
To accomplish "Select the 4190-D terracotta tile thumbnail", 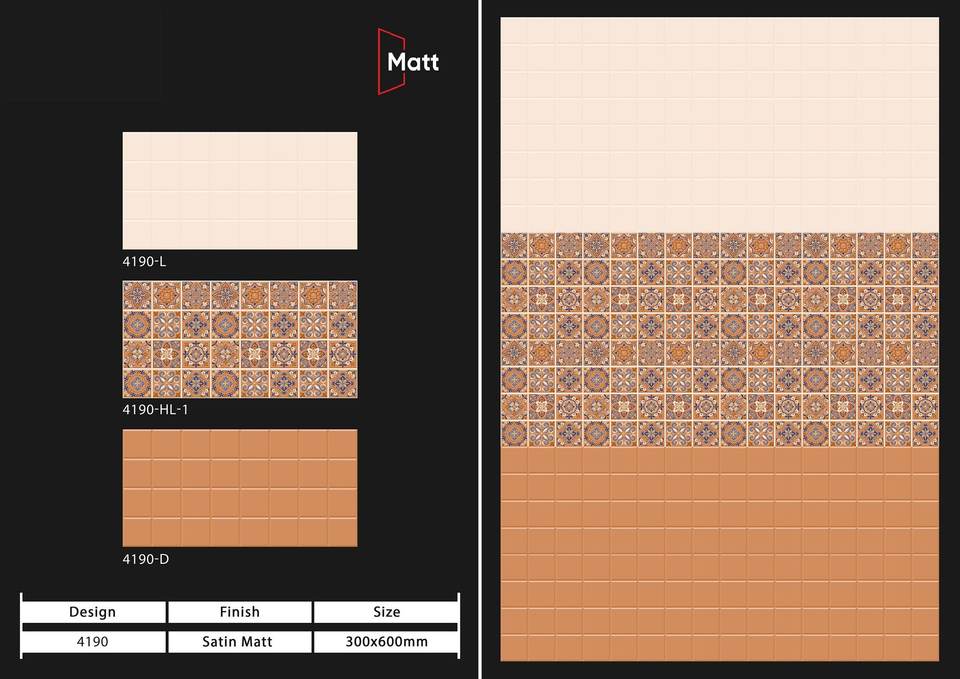I will coord(240,488).
